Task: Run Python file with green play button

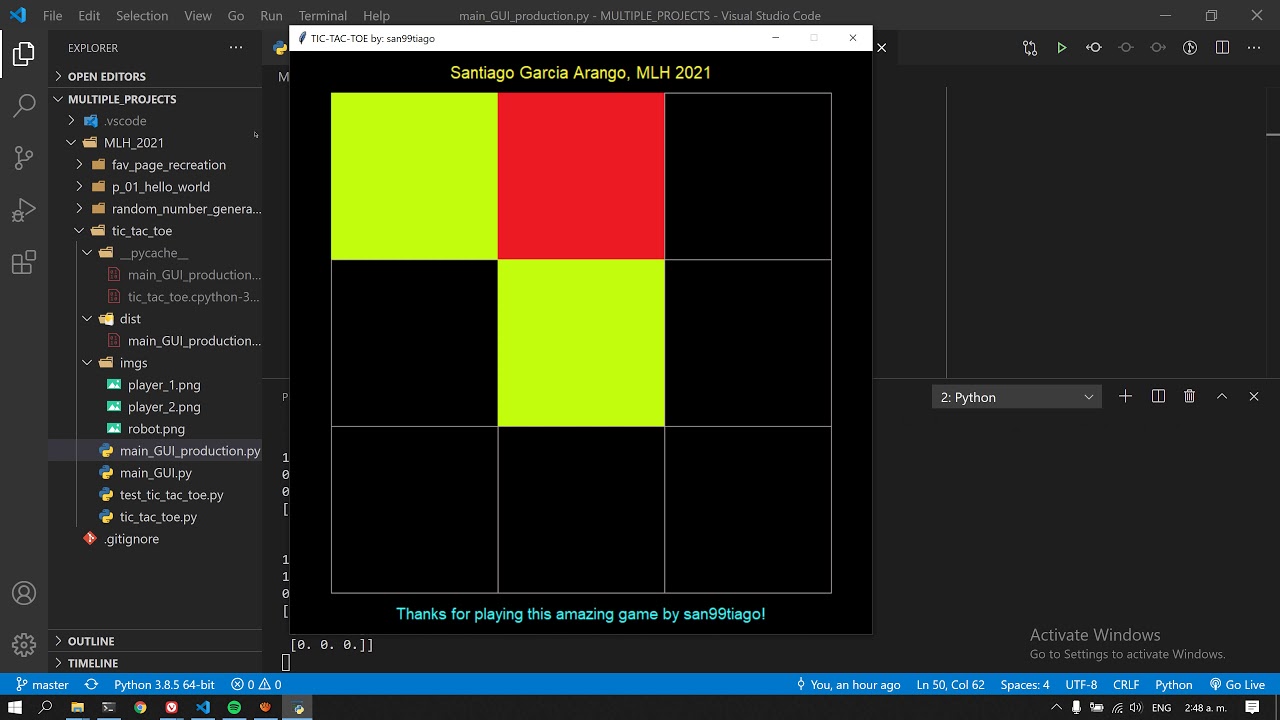Action: [1062, 48]
